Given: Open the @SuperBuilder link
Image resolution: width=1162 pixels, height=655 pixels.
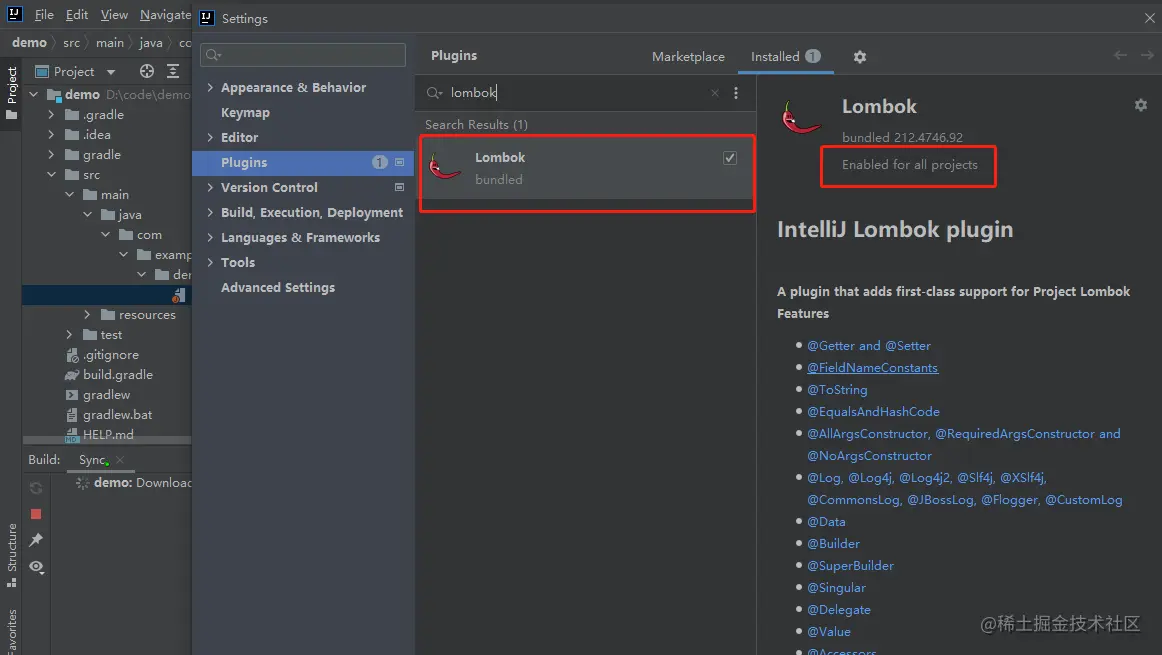Looking at the screenshot, I should tap(850, 566).
